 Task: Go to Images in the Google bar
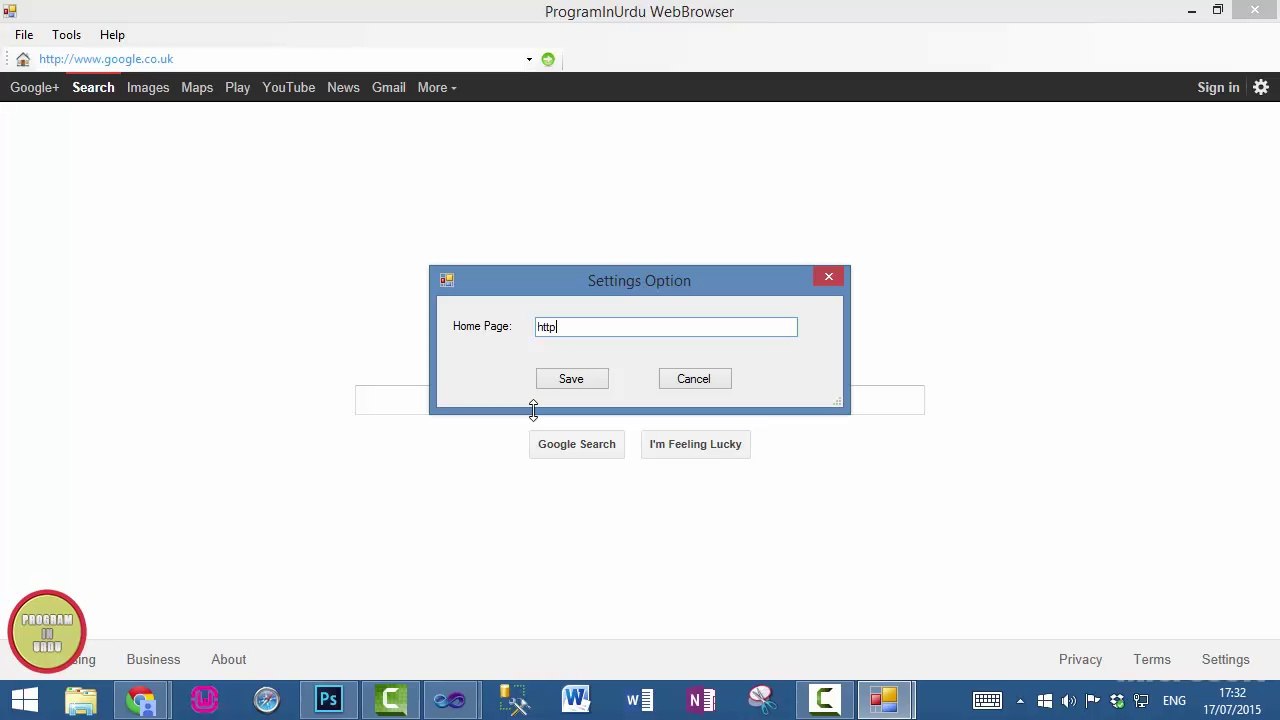tap(148, 87)
